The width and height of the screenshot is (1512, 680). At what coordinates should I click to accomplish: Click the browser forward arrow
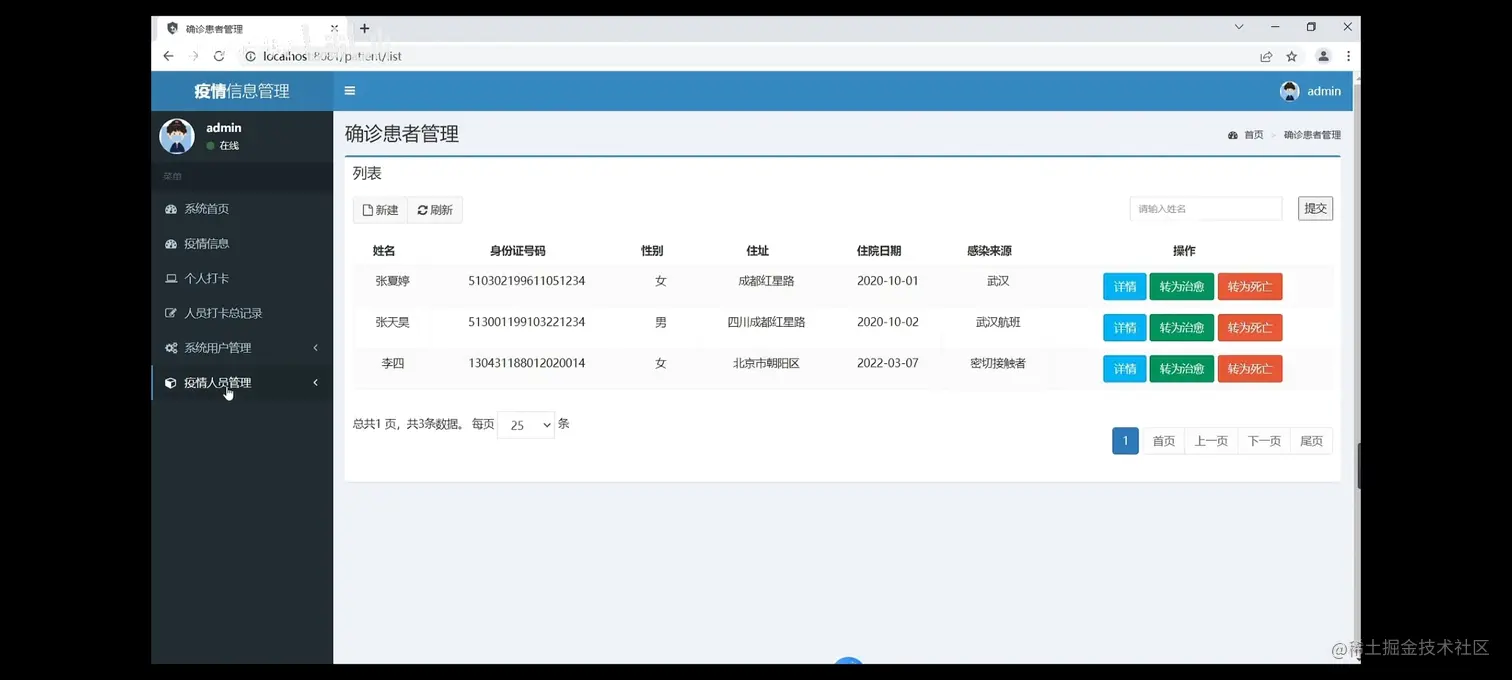(x=194, y=56)
